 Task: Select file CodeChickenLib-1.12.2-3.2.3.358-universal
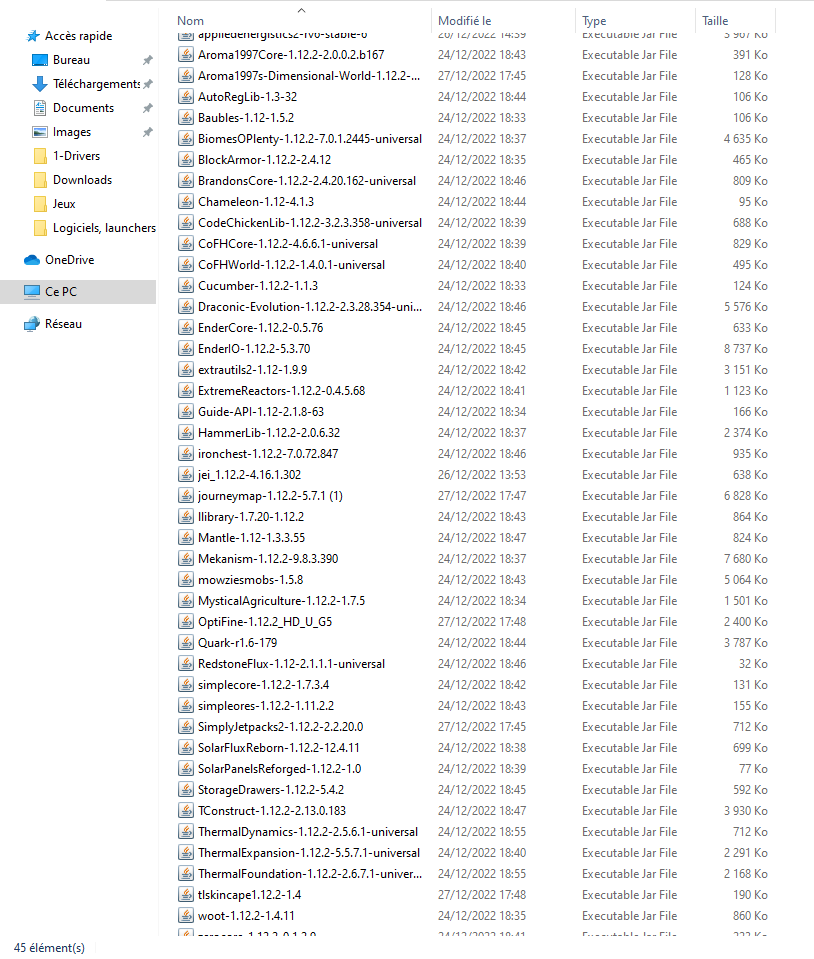coord(310,223)
